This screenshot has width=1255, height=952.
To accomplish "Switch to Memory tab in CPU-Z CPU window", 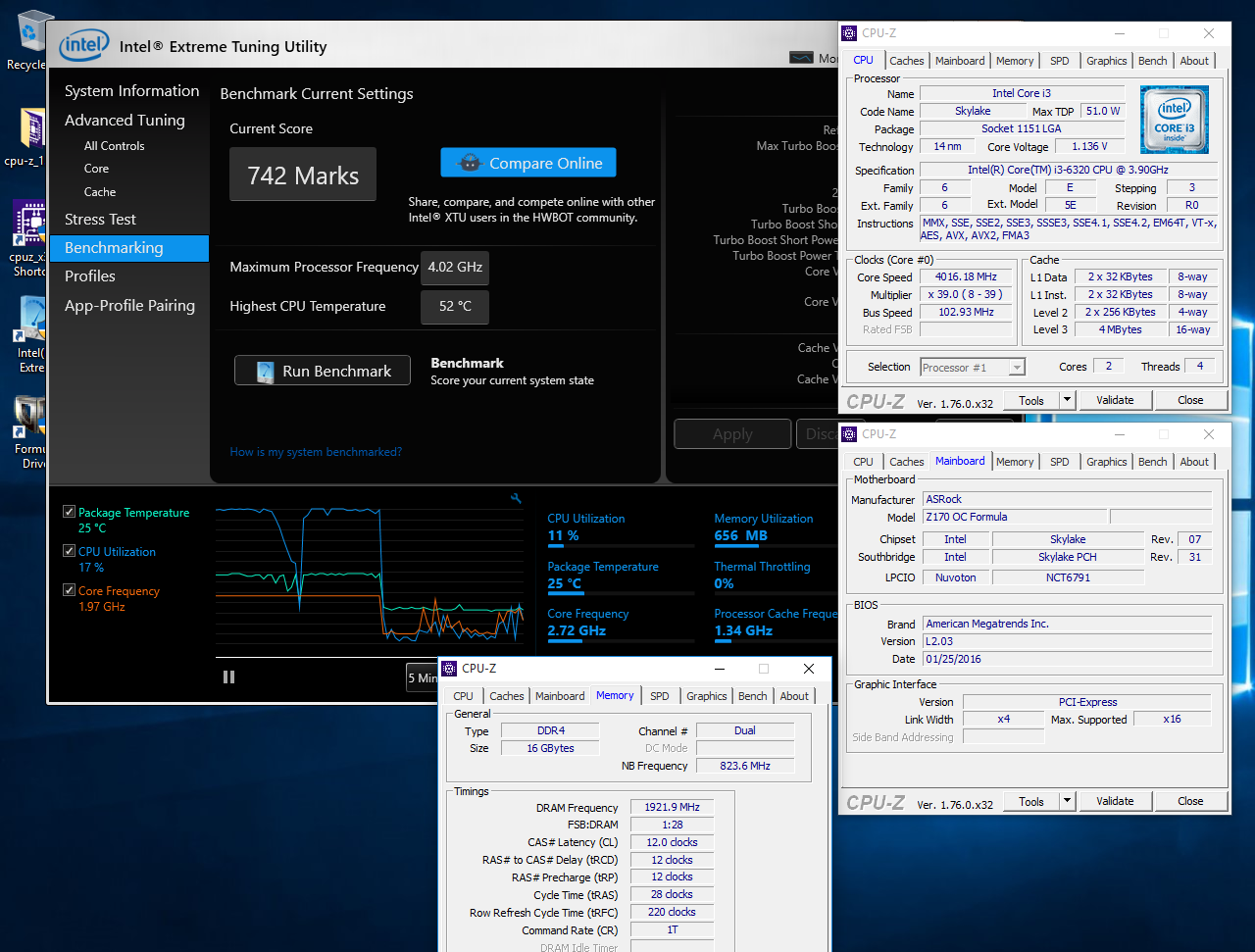I will pyautogui.click(x=1015, y=61).
